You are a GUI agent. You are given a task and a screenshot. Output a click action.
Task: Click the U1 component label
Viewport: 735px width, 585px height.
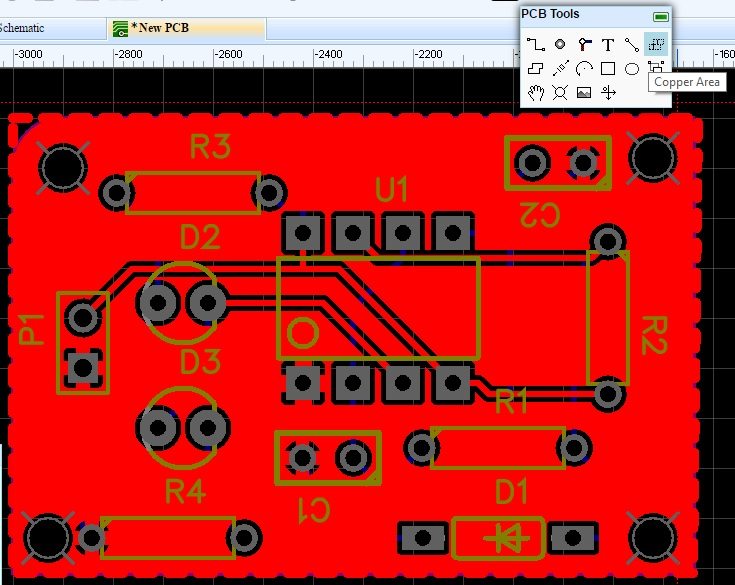coord(392,189)
